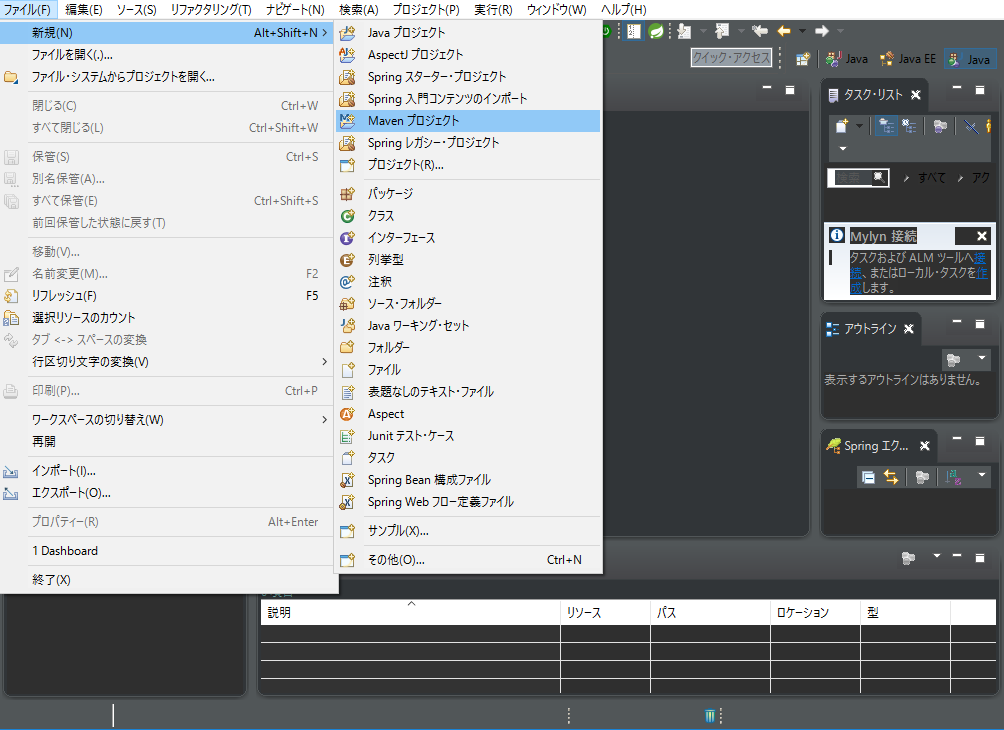Select the アウトライン tab
The image size is (1004, 730).
click(x=870, y=329)
